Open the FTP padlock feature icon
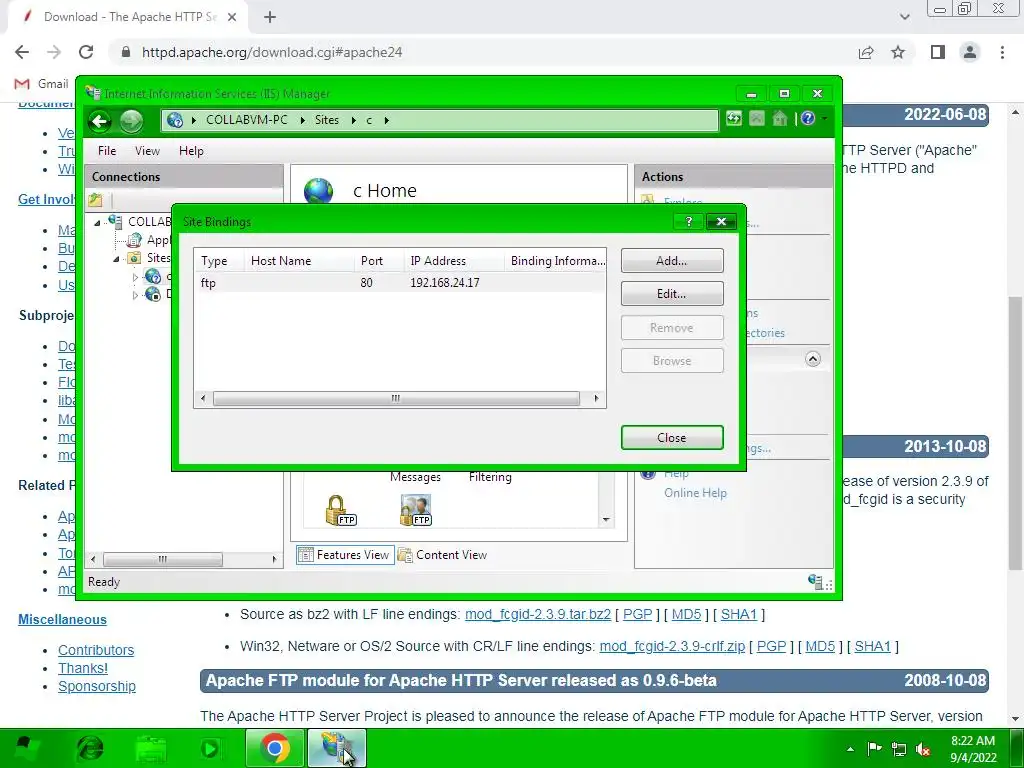The height and width of the screenshot is (768, 1024). pos(340,511)
